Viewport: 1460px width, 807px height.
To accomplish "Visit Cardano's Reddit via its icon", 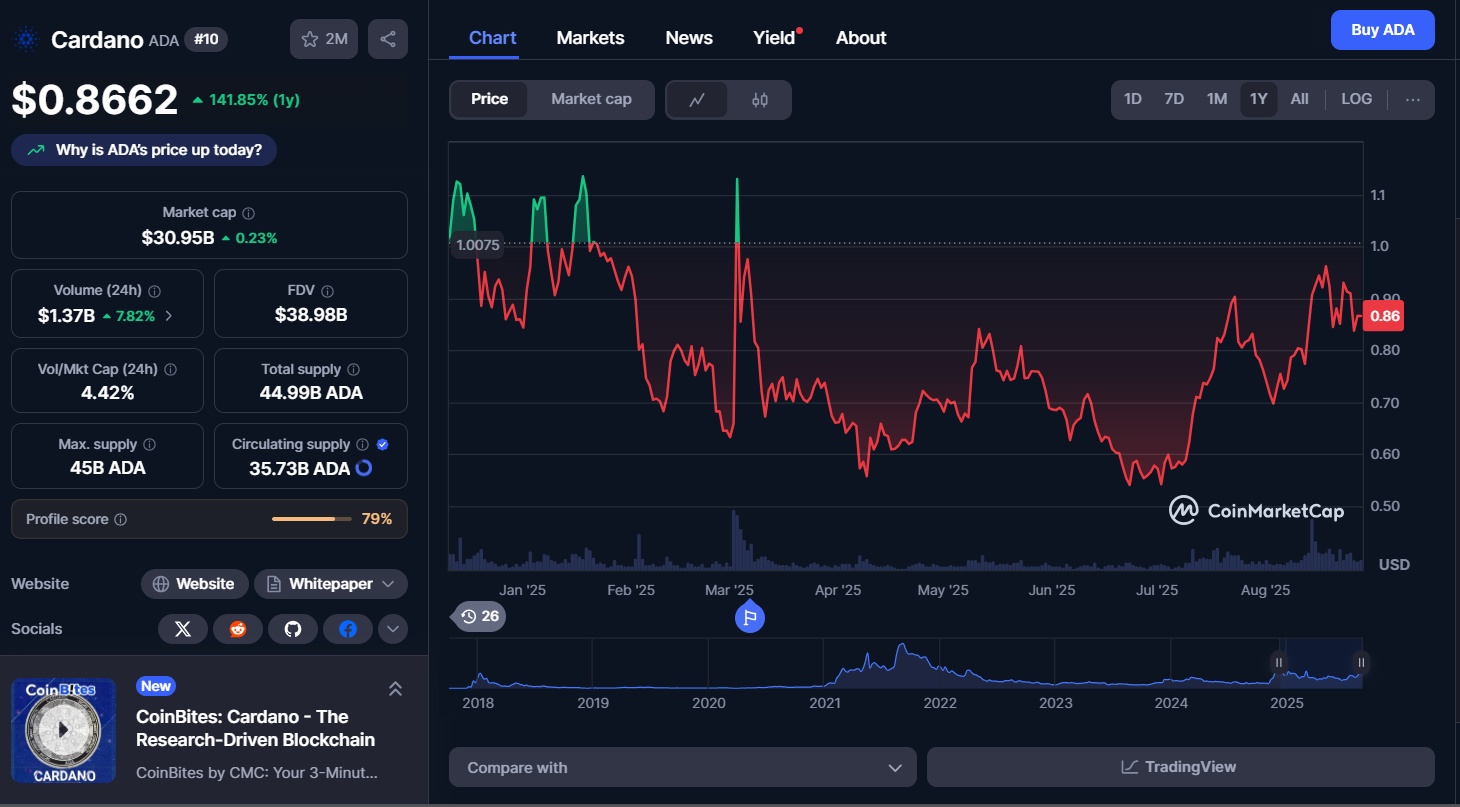I will pos(238,629).
